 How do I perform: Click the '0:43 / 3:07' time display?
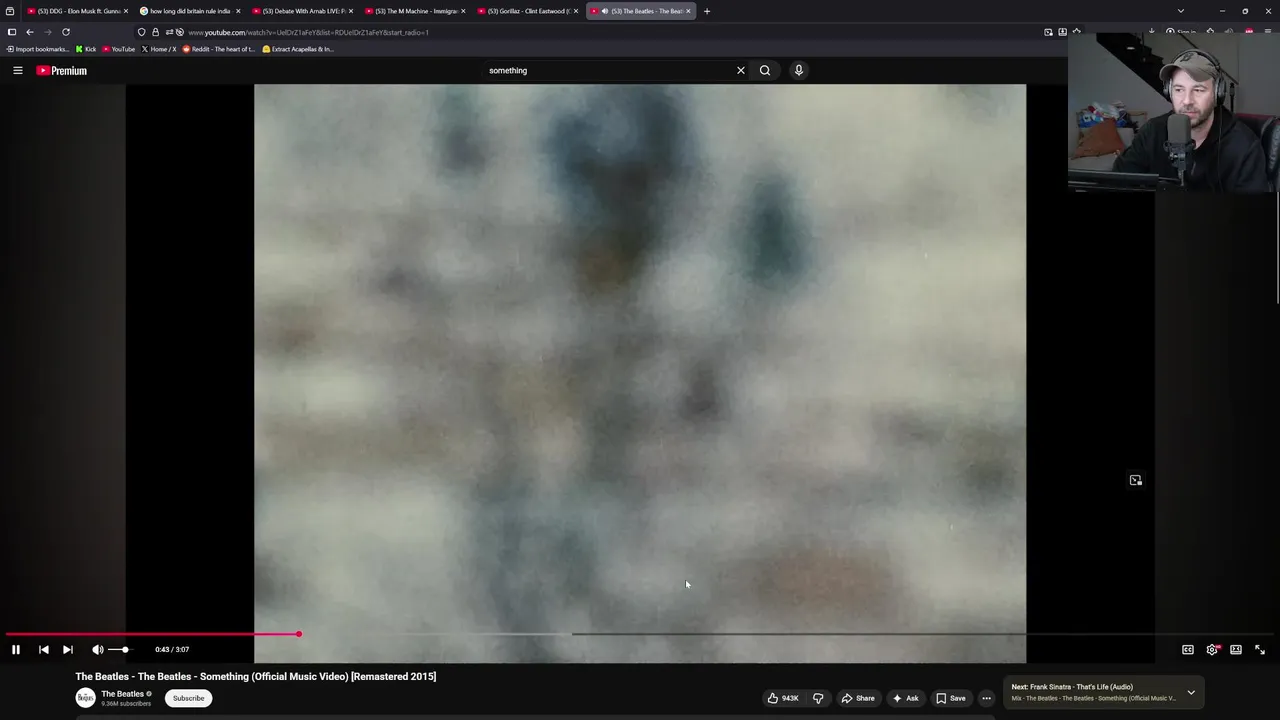[172, 650]
